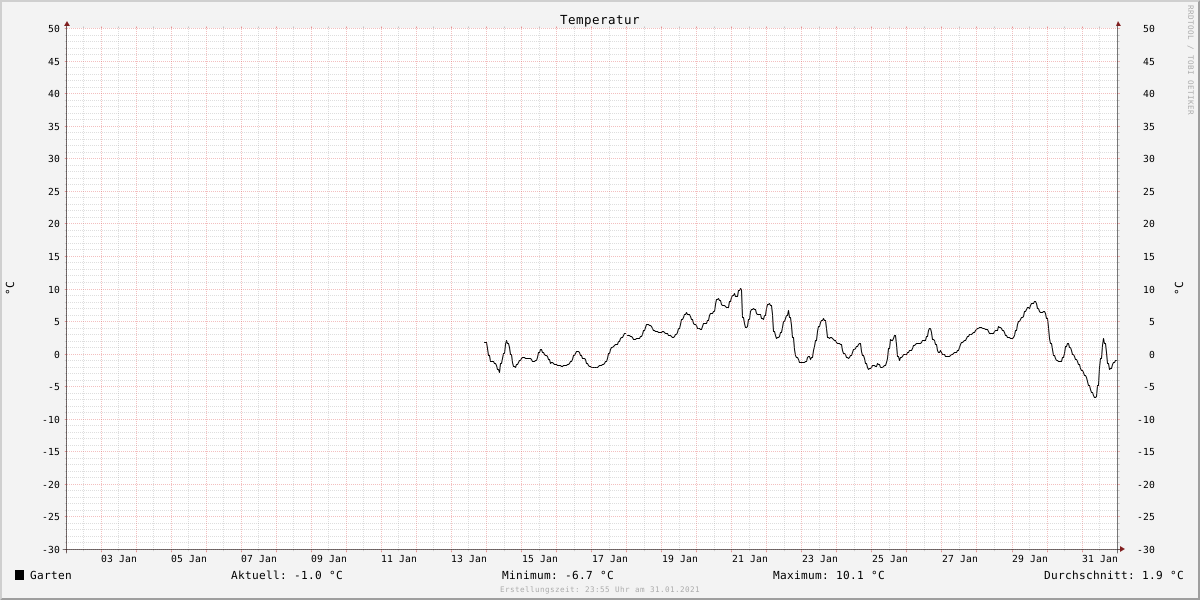Select the "25 Jan" x-axis label

point(890,559)
